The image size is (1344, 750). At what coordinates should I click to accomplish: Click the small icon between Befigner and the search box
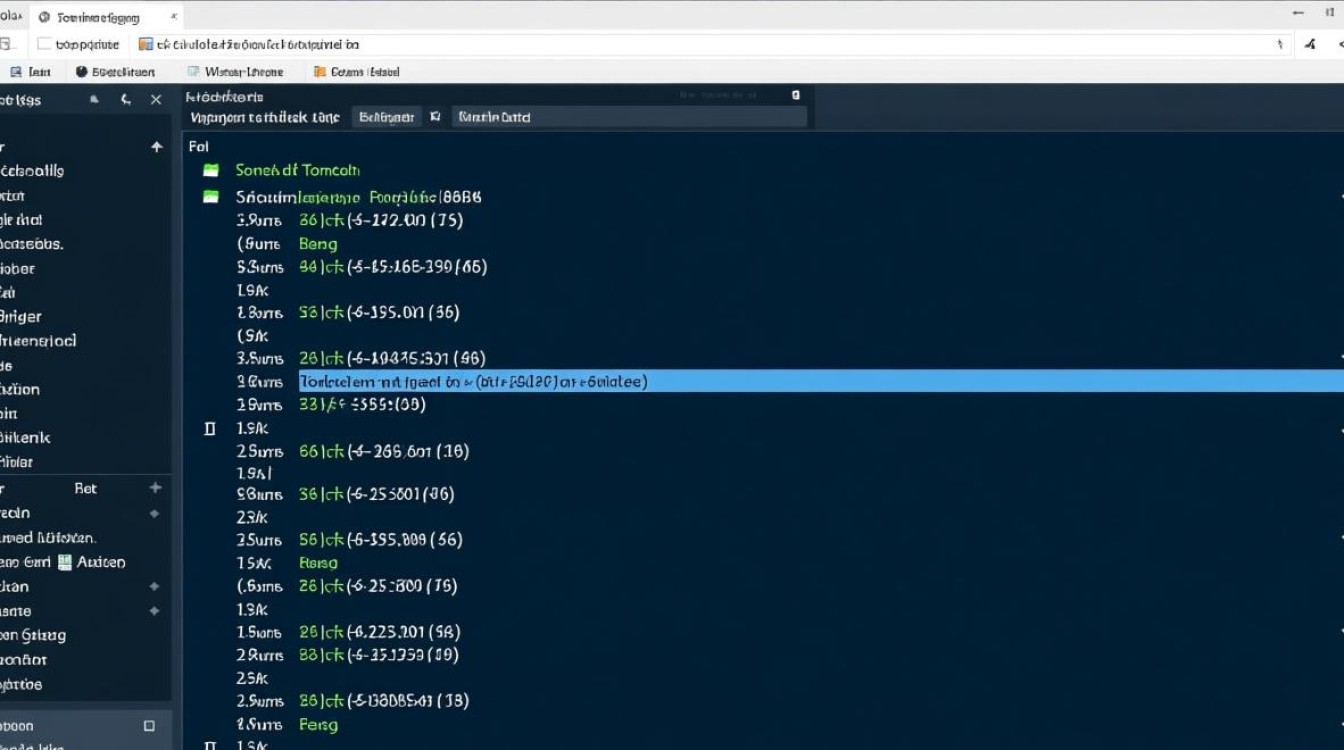point(435,116)
